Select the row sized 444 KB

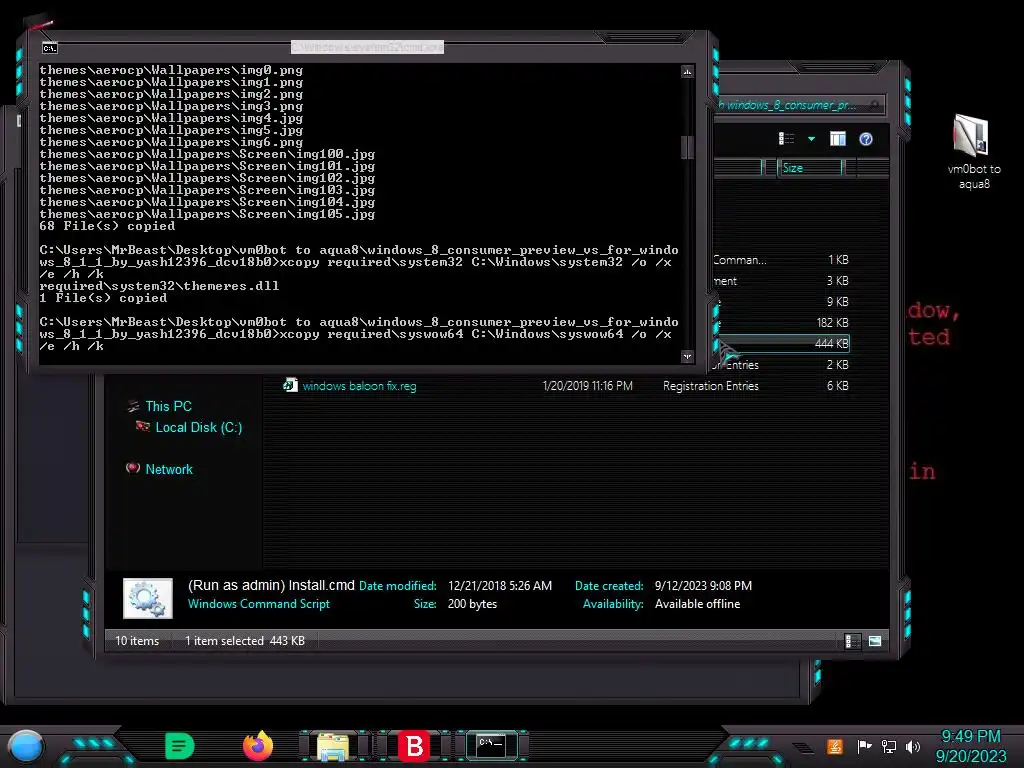783,344
